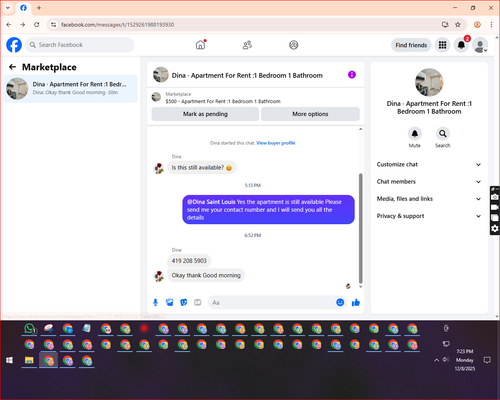Click the address bar URL
This screenshot has height=400, width=500.
point(118,25)
